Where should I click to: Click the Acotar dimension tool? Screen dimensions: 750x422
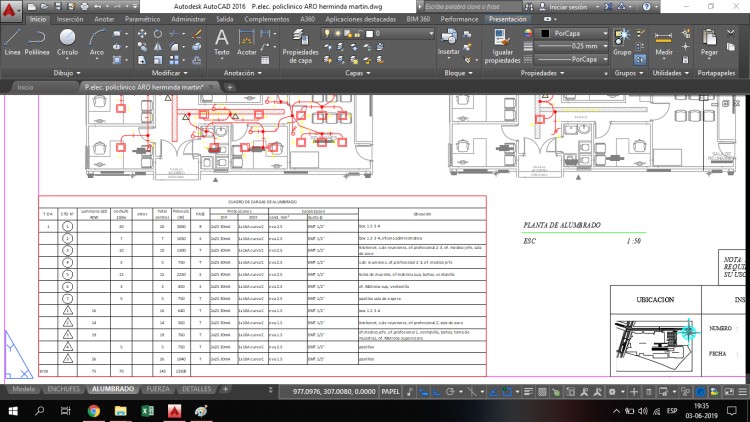pos(246,42)
